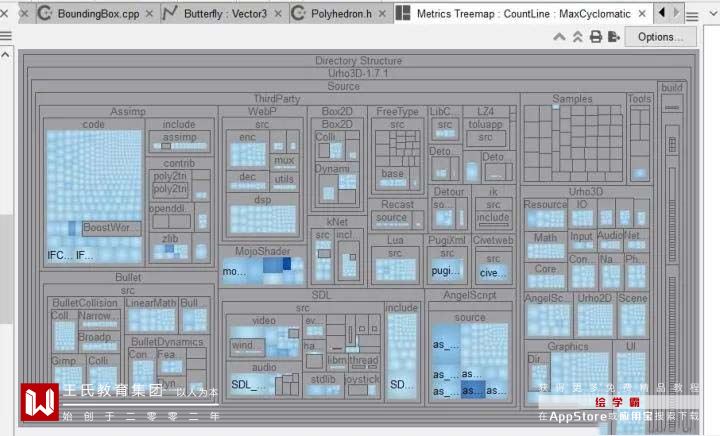This screenshot has width=720, height=436.
Task: Switch to the Butterfly : Vector3 tab
Action: point(225,14)
